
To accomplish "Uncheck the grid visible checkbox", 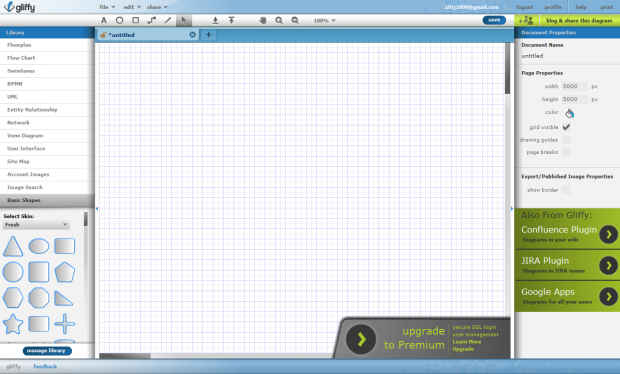I will click(x=566, y=127).
